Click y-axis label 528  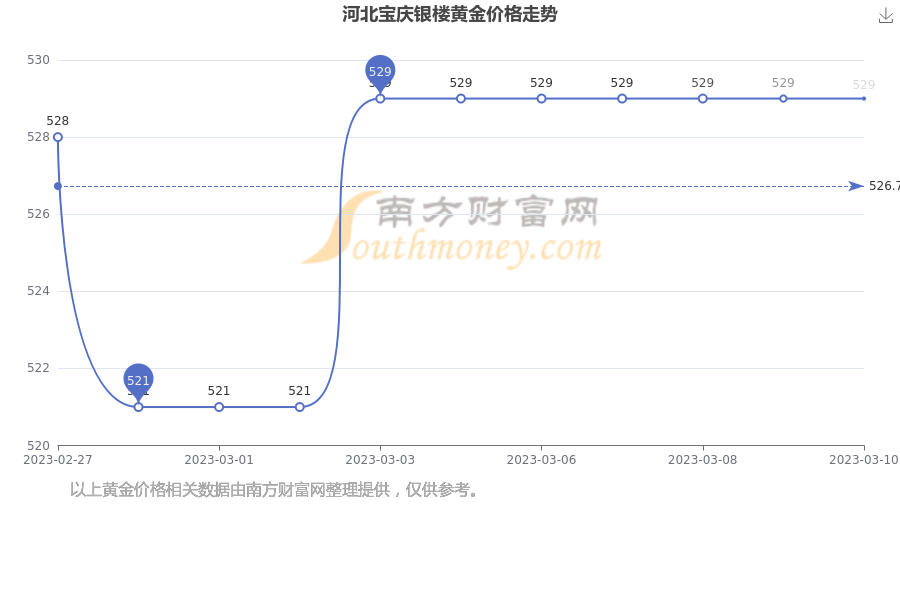pos(38,137)
